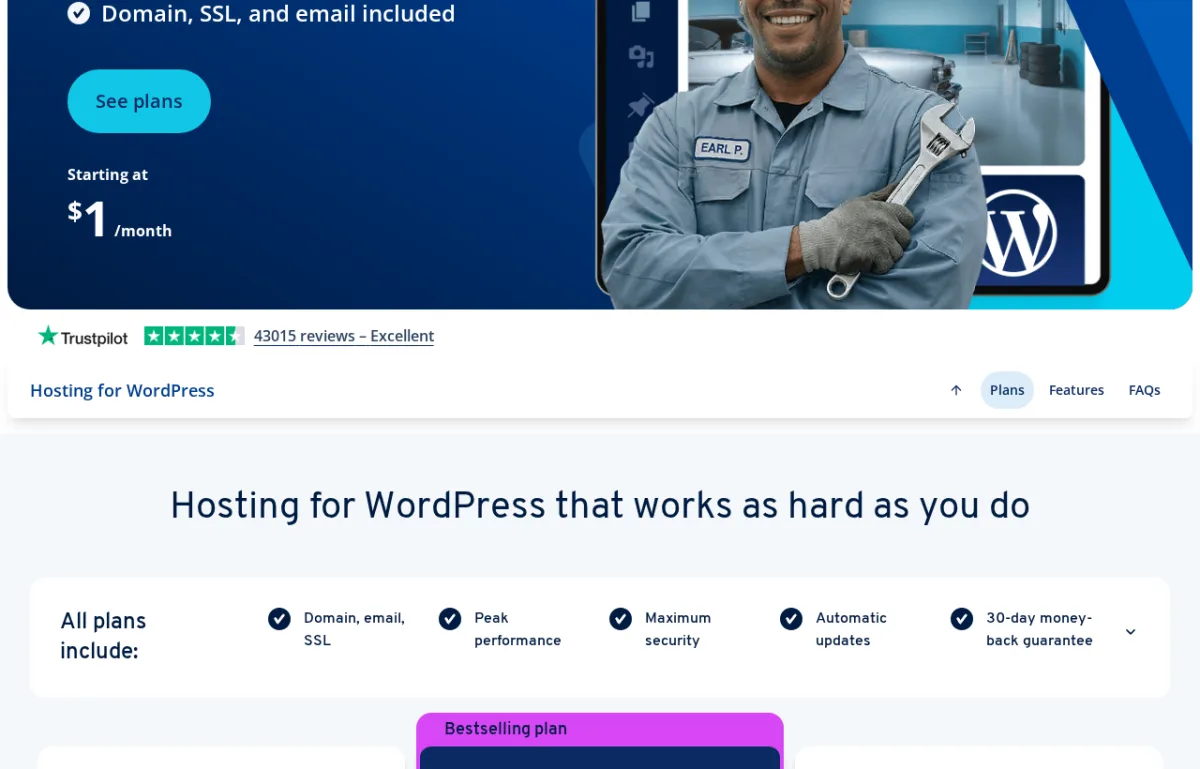Click the checkmark beside 30-day money-back guarantee
Image resolution: width=1200 pixels, height=769 pixels.
(962, 619)
